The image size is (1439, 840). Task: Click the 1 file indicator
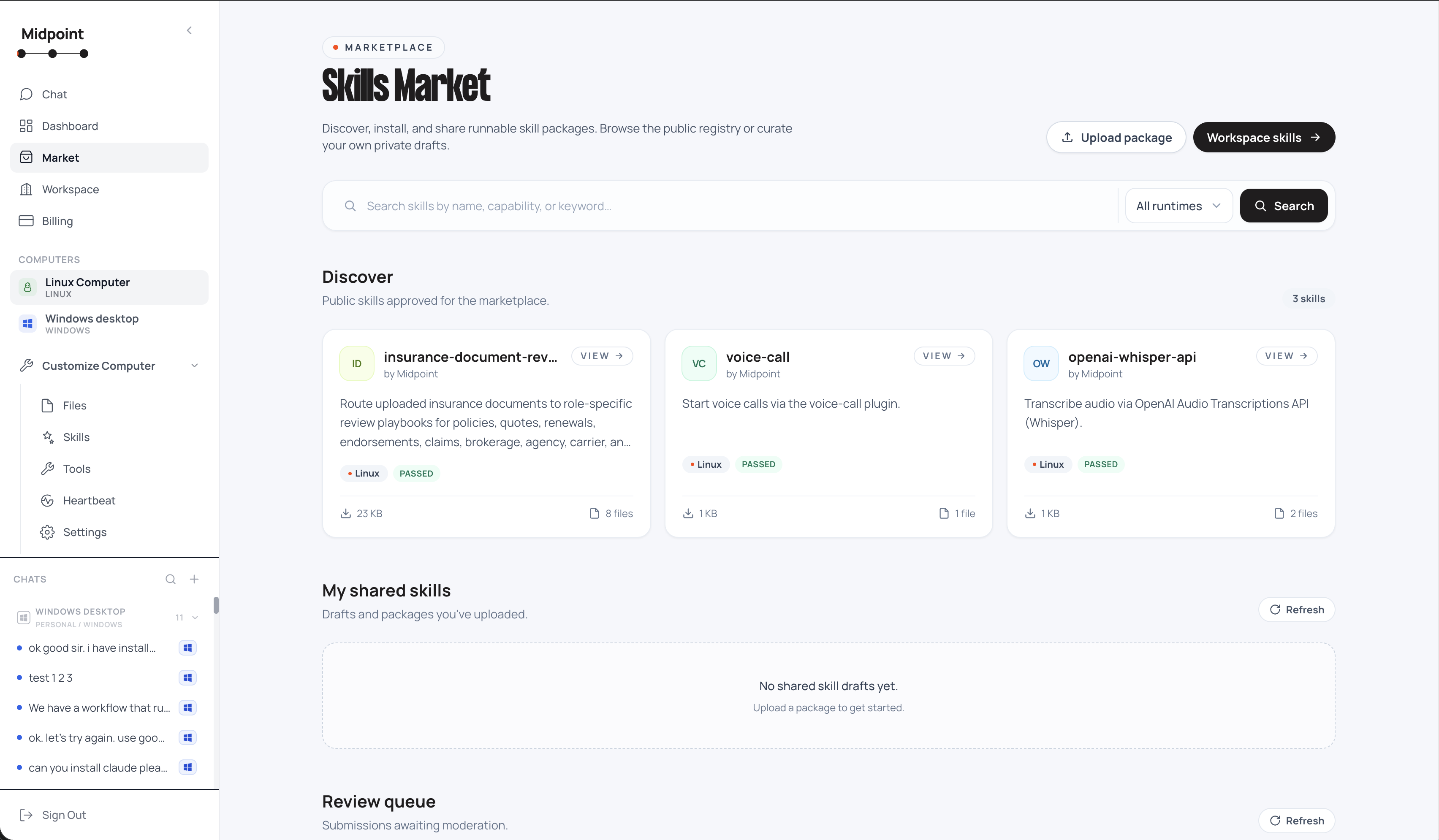coord(957,513)
